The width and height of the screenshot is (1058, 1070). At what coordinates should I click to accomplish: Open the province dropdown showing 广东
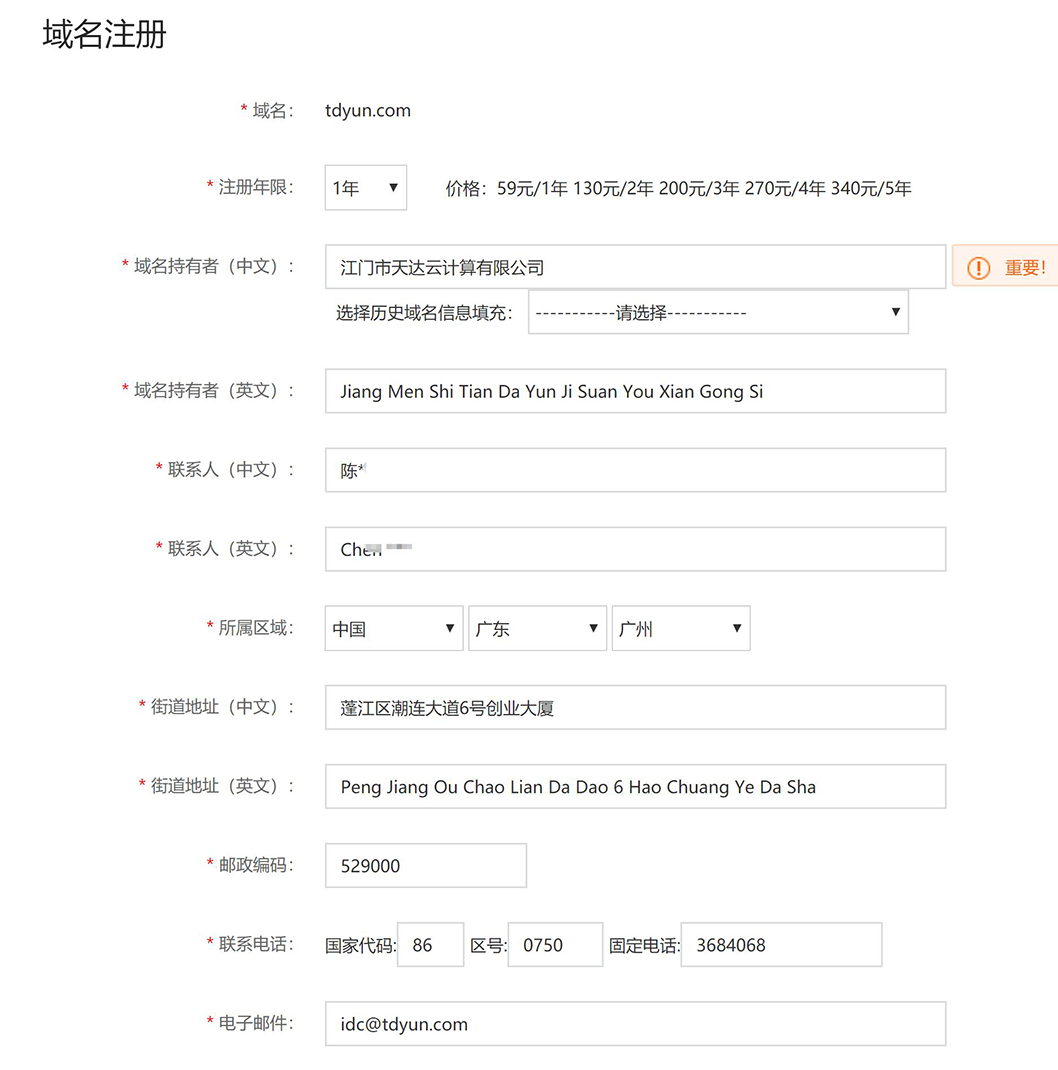(537, 628)
